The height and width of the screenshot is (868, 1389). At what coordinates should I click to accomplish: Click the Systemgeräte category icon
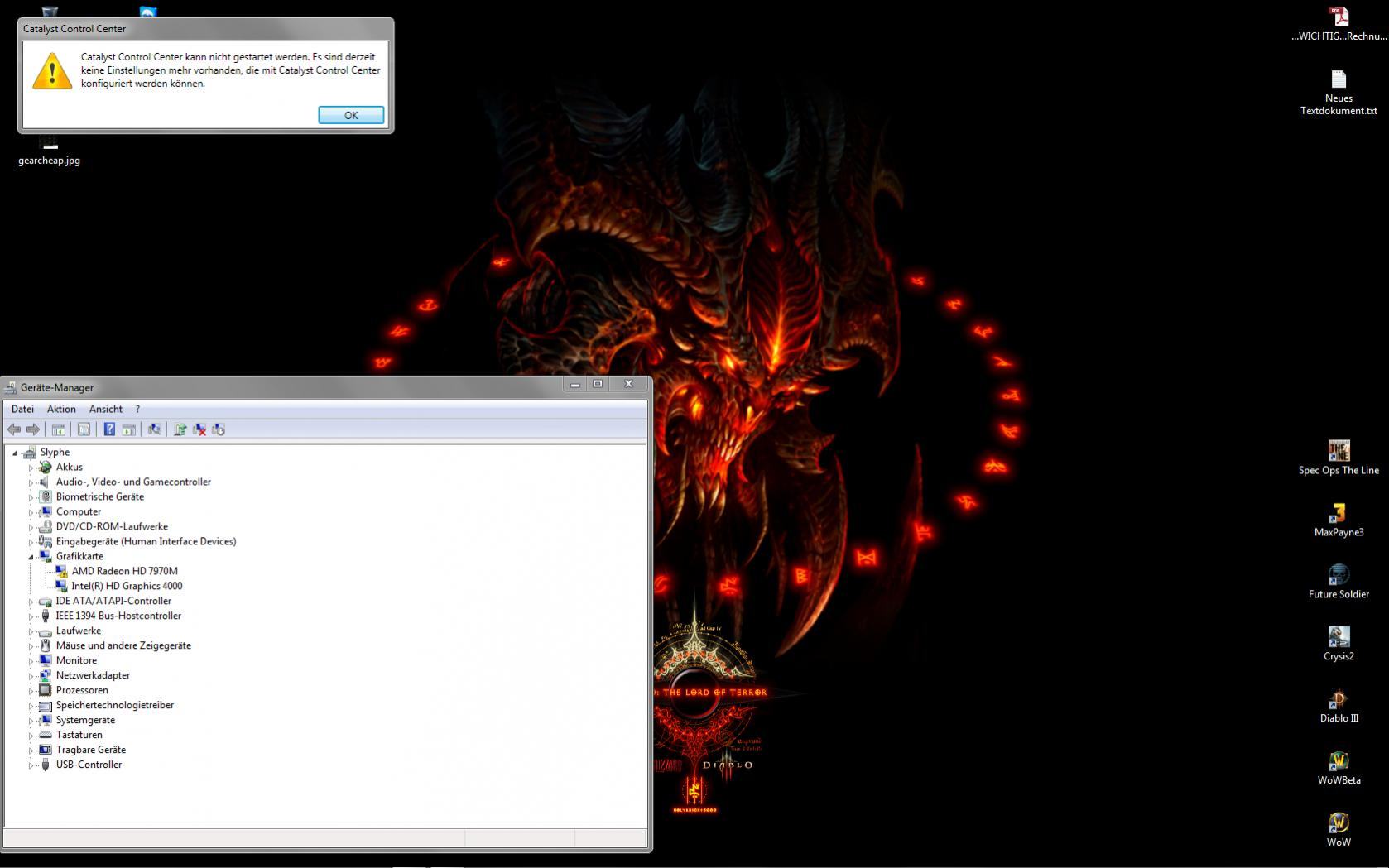[x=46, y=720]
